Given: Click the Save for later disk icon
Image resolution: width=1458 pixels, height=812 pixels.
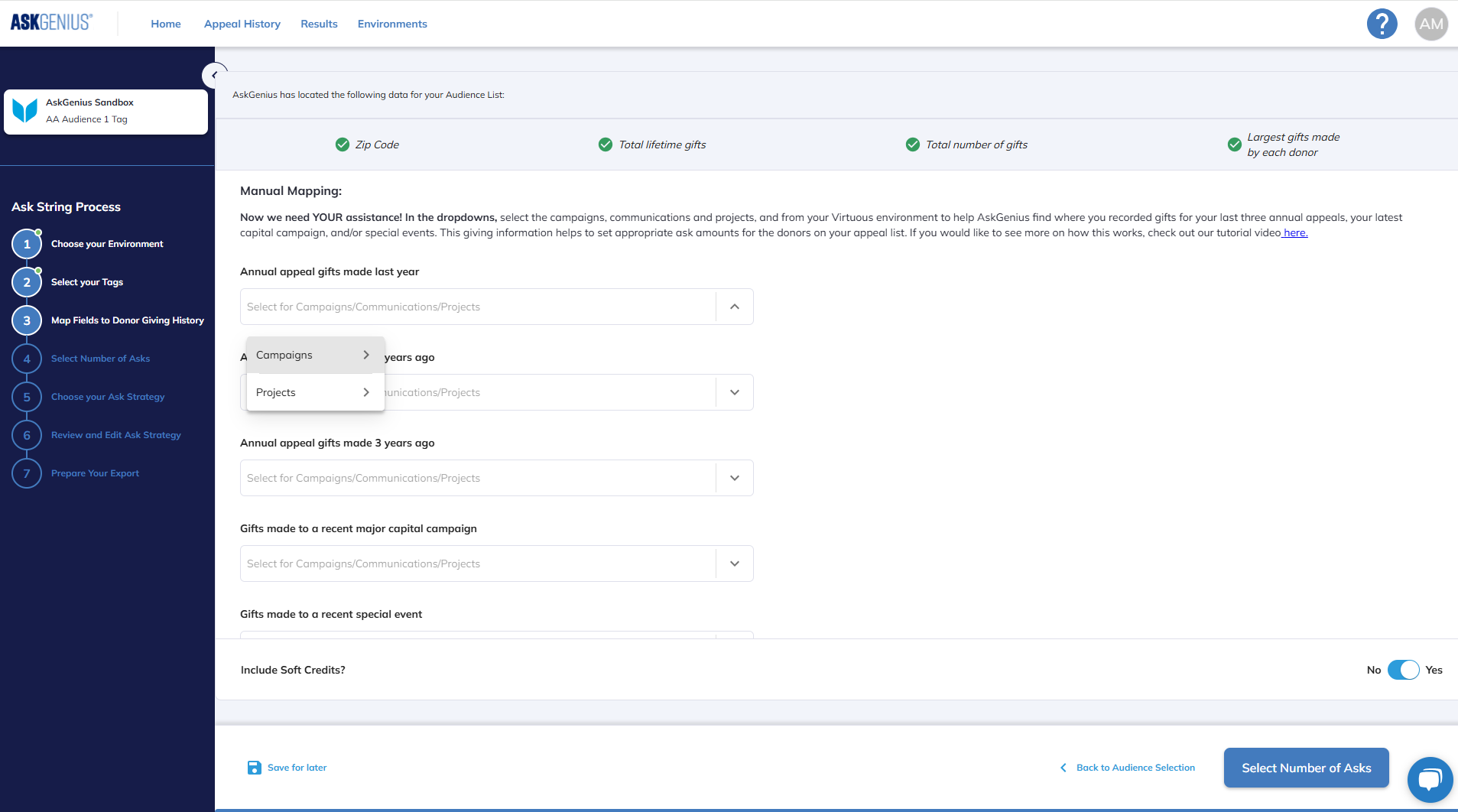Looking at the screenshot, I should click(x=254, y=768).
